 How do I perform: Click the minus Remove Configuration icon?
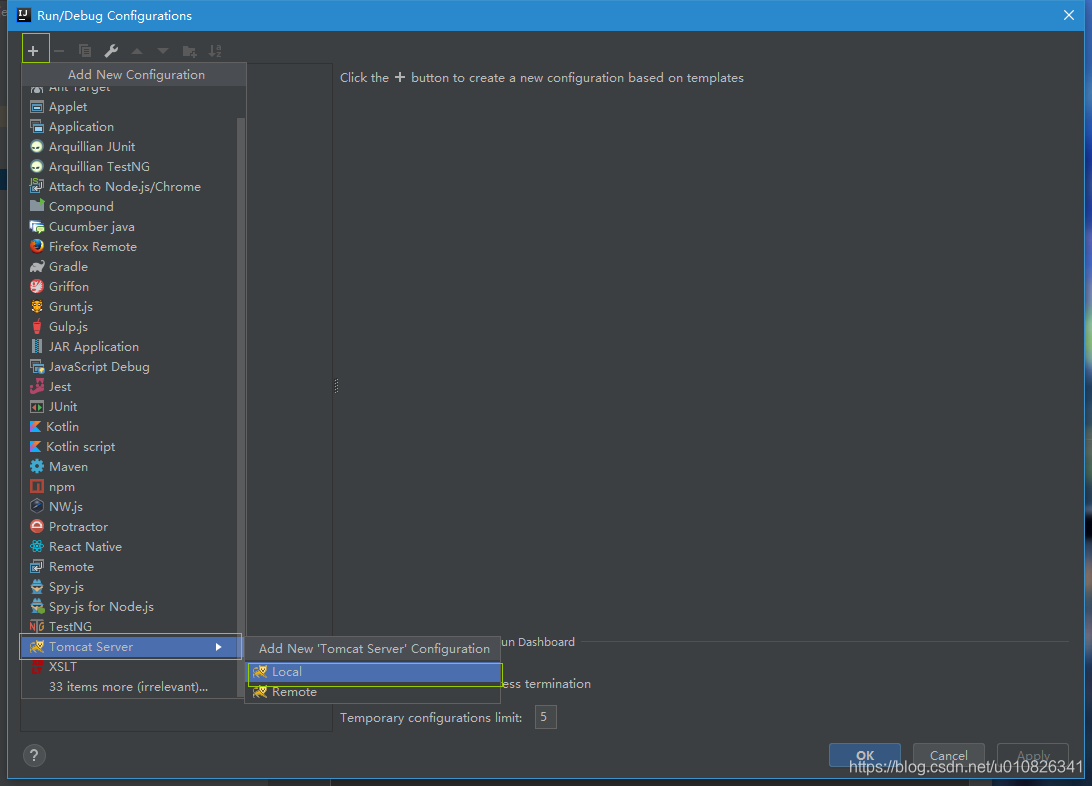pyautogui.click(x=59, y=51)
